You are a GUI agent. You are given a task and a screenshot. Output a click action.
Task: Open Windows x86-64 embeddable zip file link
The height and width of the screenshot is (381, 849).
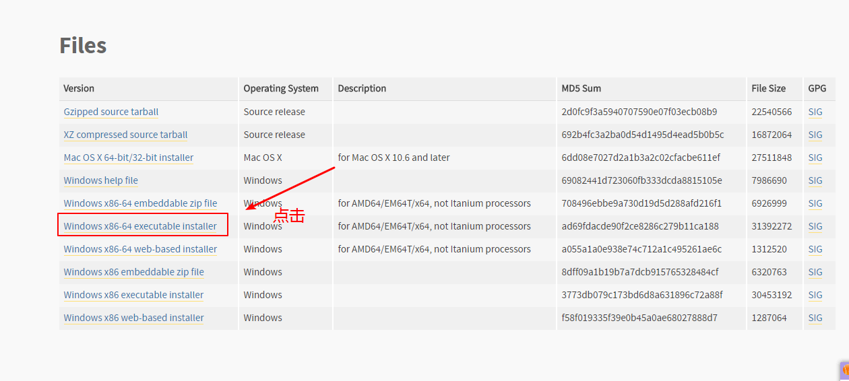point(140,203)
